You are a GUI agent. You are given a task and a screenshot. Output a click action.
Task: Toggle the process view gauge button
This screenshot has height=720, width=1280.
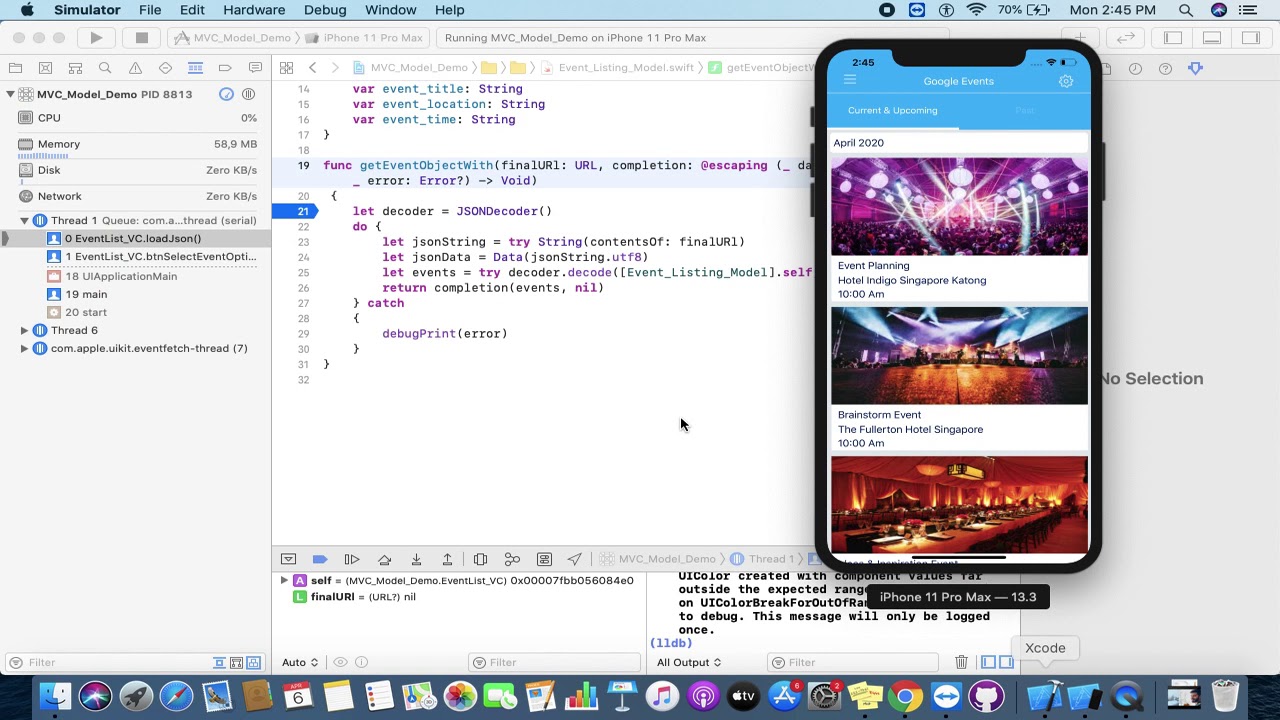point(227,94)
